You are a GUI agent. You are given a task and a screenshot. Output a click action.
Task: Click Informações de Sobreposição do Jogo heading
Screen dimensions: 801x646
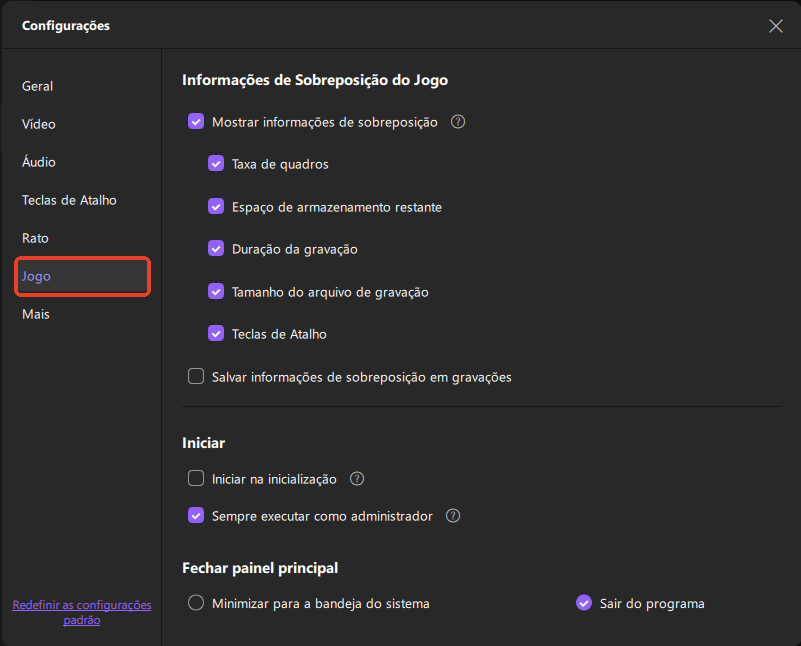(x=315, y=80)
